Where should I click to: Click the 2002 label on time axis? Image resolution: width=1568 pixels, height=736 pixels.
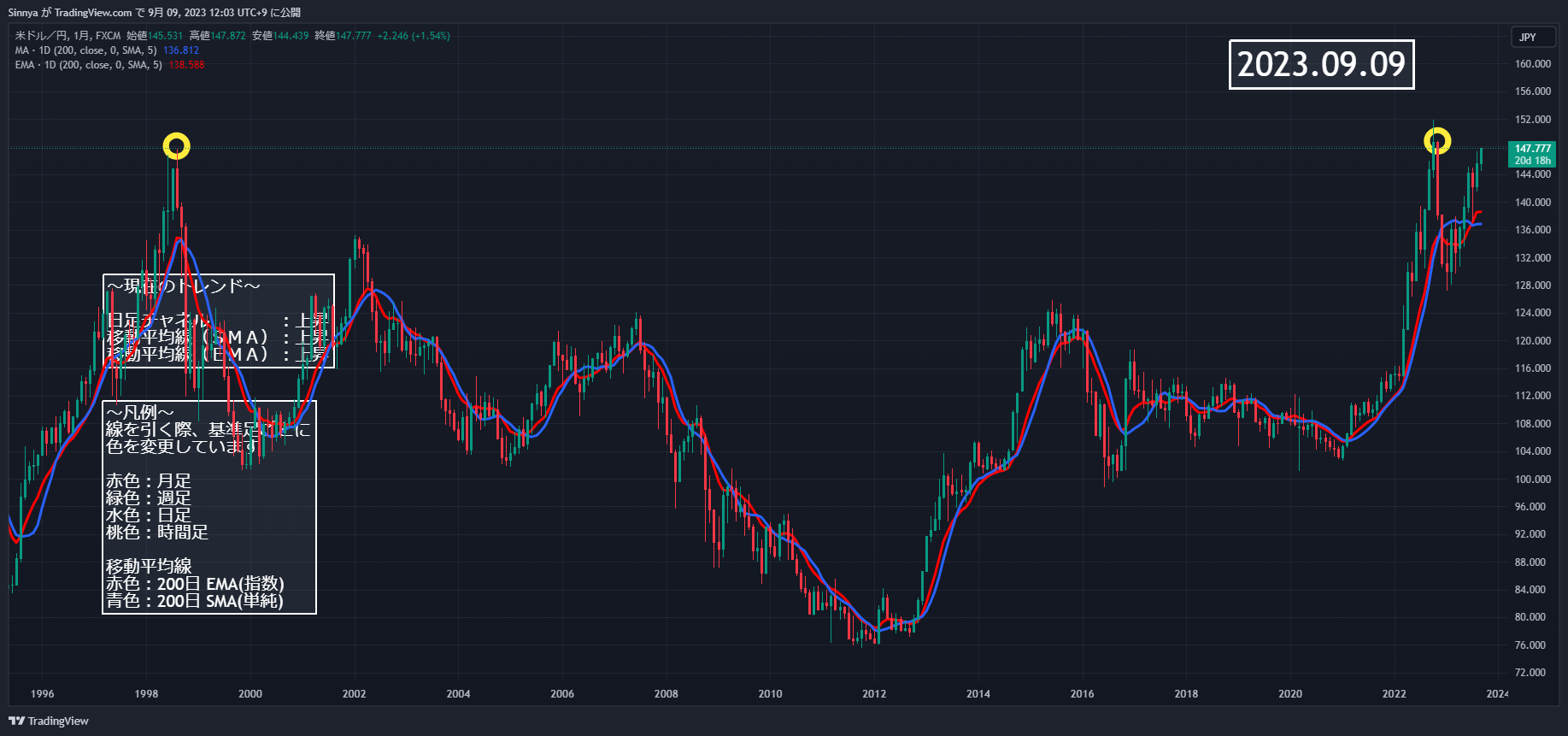point(354,694)
